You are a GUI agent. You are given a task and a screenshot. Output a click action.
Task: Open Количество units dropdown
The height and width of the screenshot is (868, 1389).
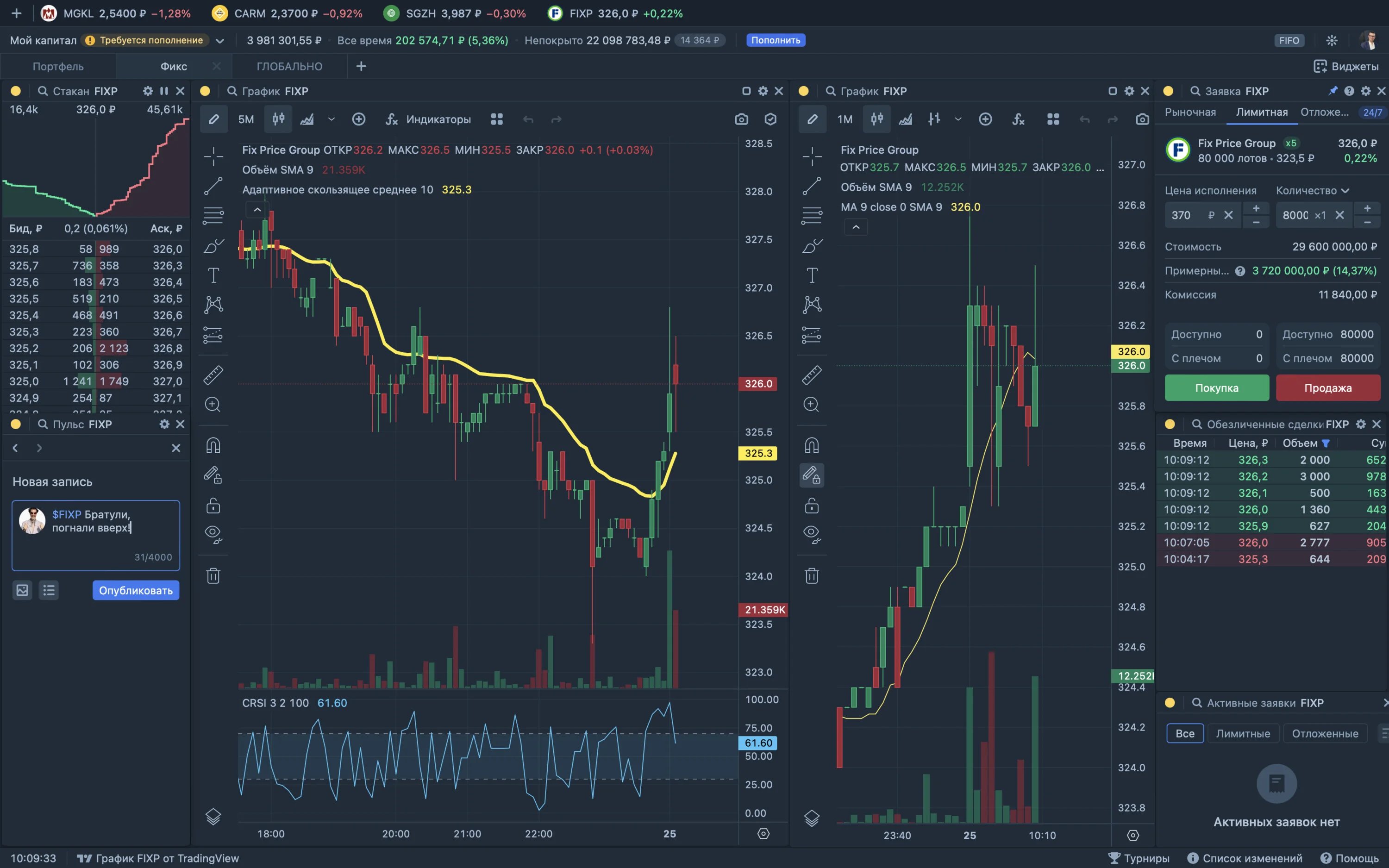click(x=1312, y=191)
